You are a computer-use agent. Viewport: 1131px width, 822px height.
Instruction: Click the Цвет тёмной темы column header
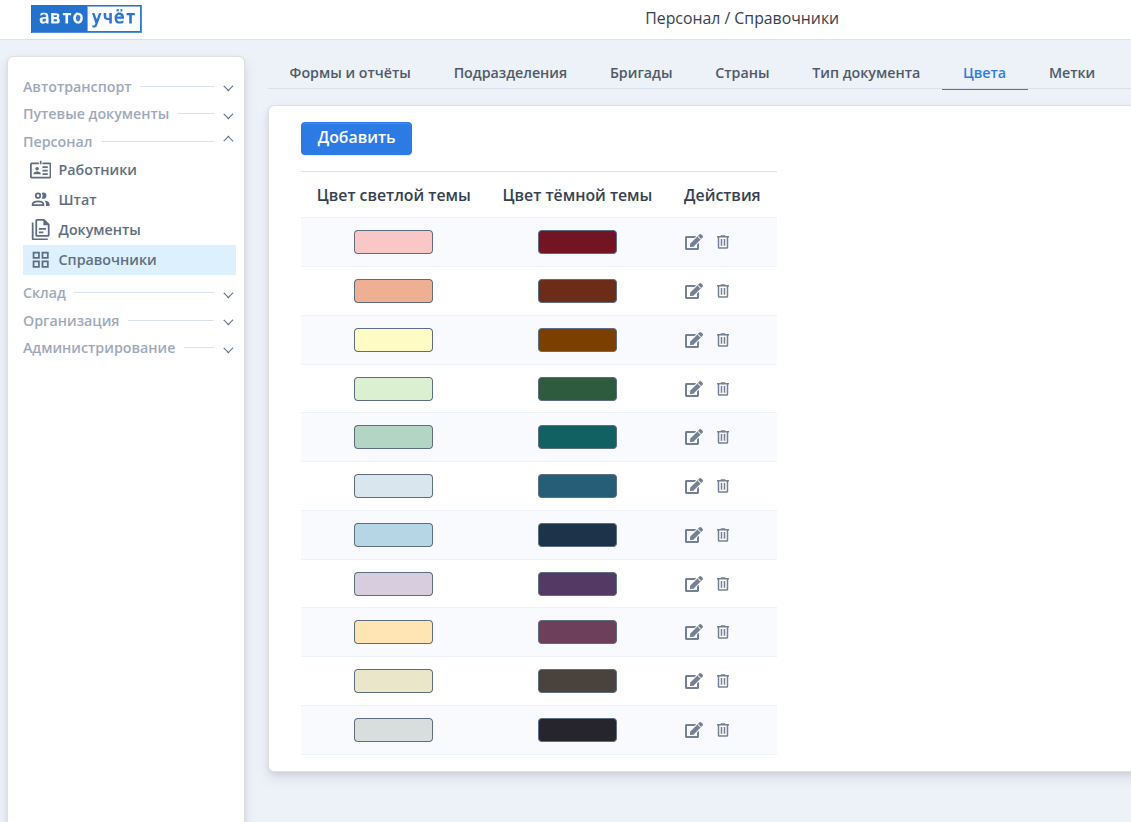[577, 195]
